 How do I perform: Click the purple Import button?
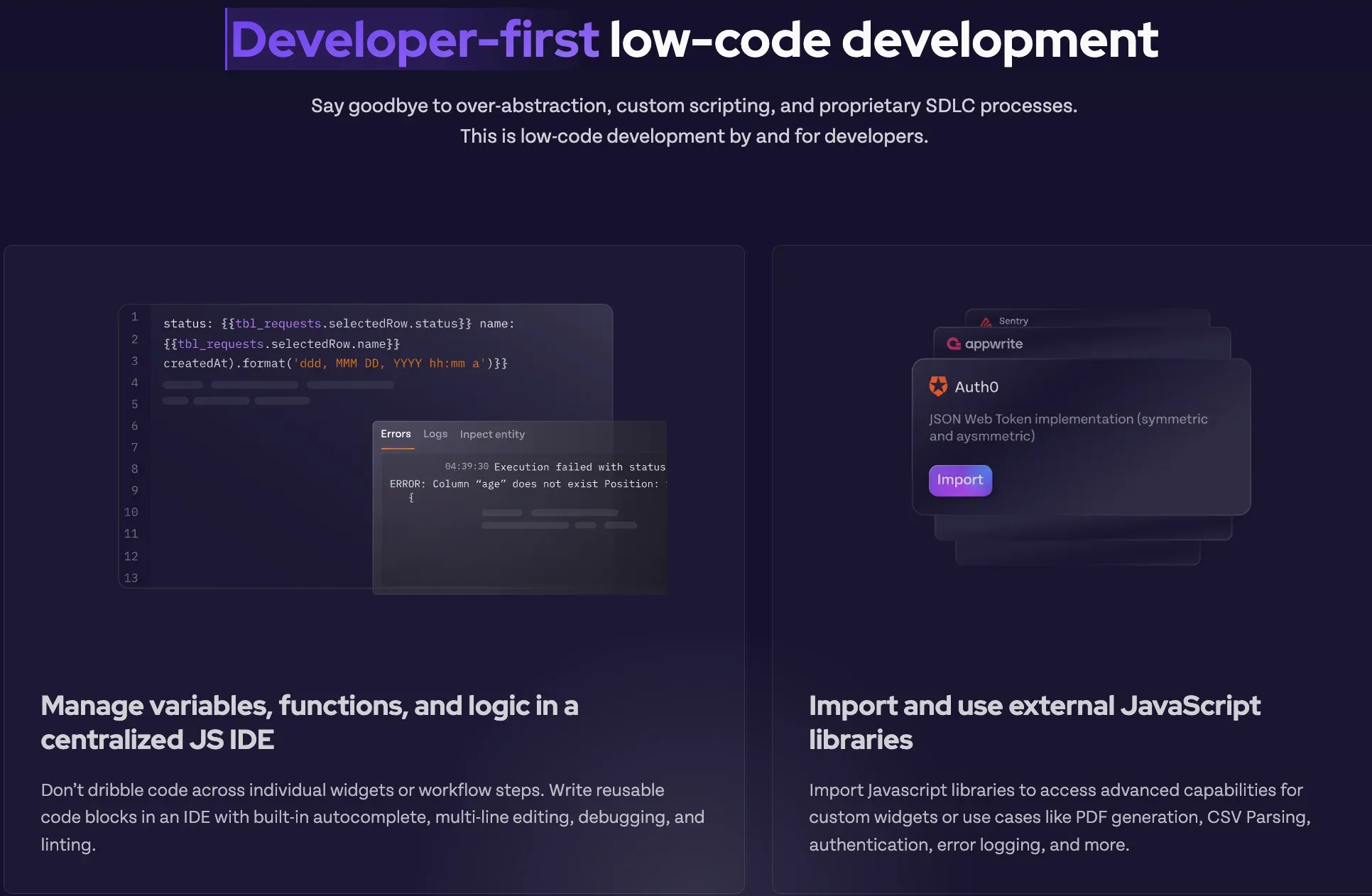960,480
